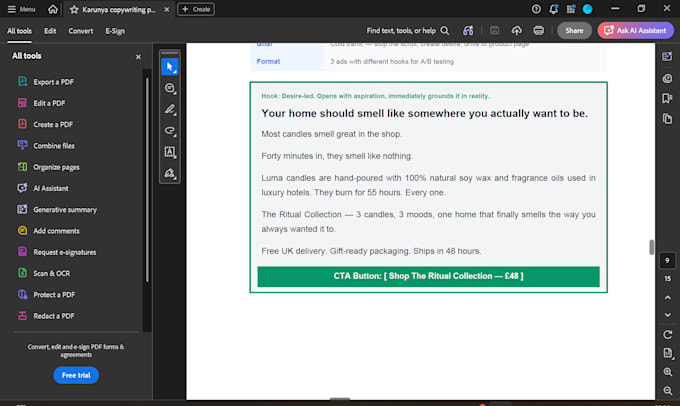Open the Create a PDF tool
Image resolution: width=680 pixels, height=406 pixels.
click(45, 124)
